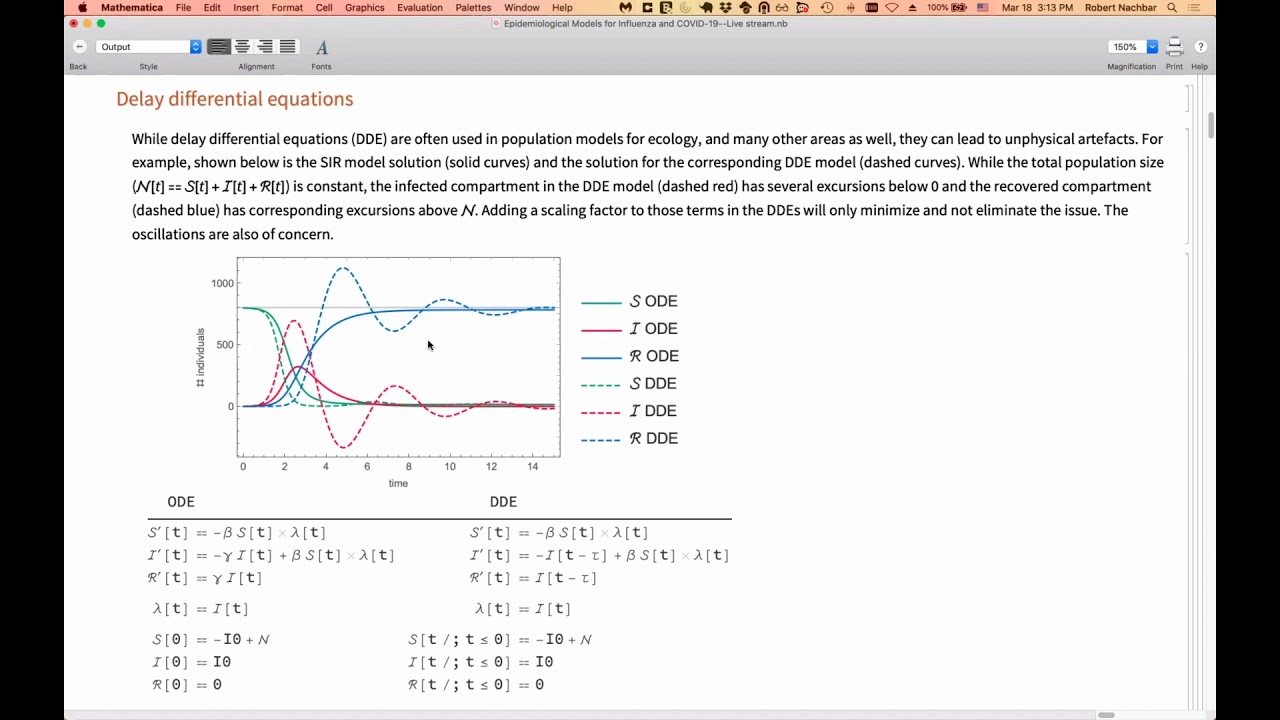Click the SIR model plot graphic
1280x720 pixels.
tap(398, 357)
